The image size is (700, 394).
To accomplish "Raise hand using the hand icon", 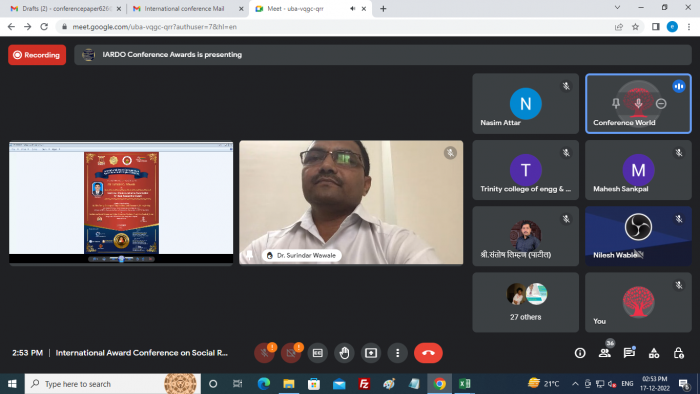I will click(344, 353).
